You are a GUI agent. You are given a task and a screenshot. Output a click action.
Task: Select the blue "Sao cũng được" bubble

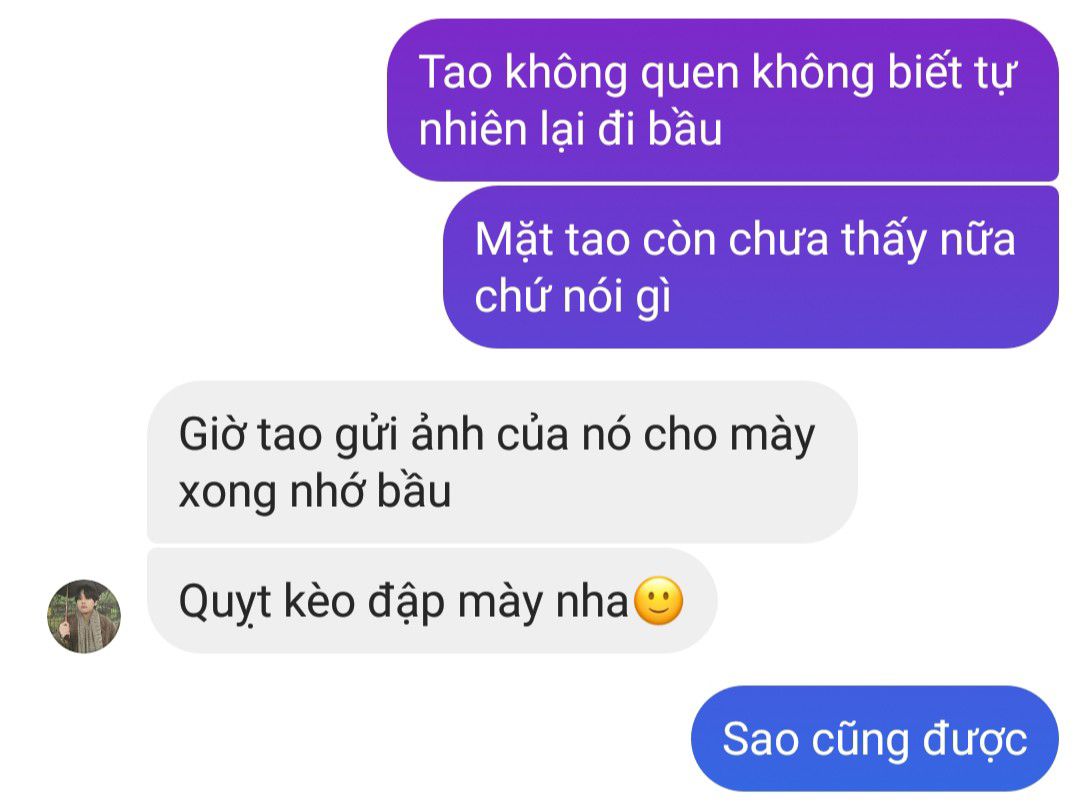click(x=875, y=738)
